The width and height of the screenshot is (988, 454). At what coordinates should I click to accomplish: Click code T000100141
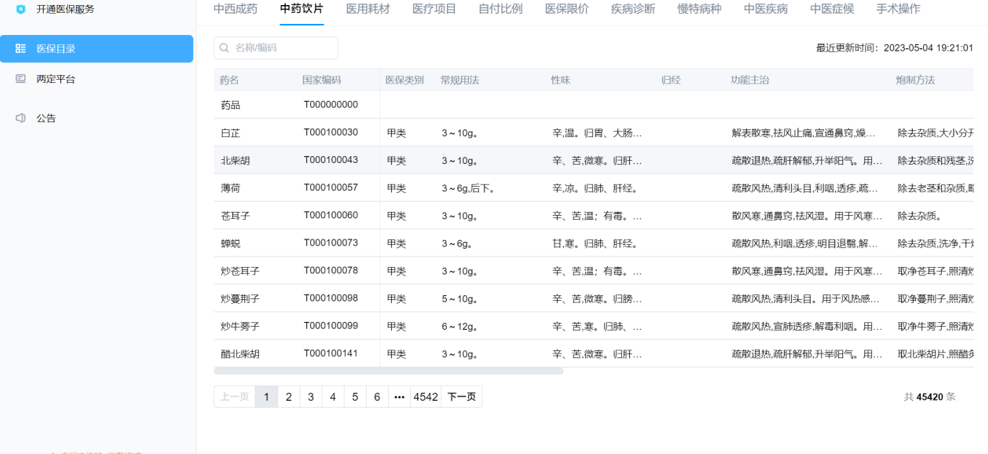pos(331,353)
